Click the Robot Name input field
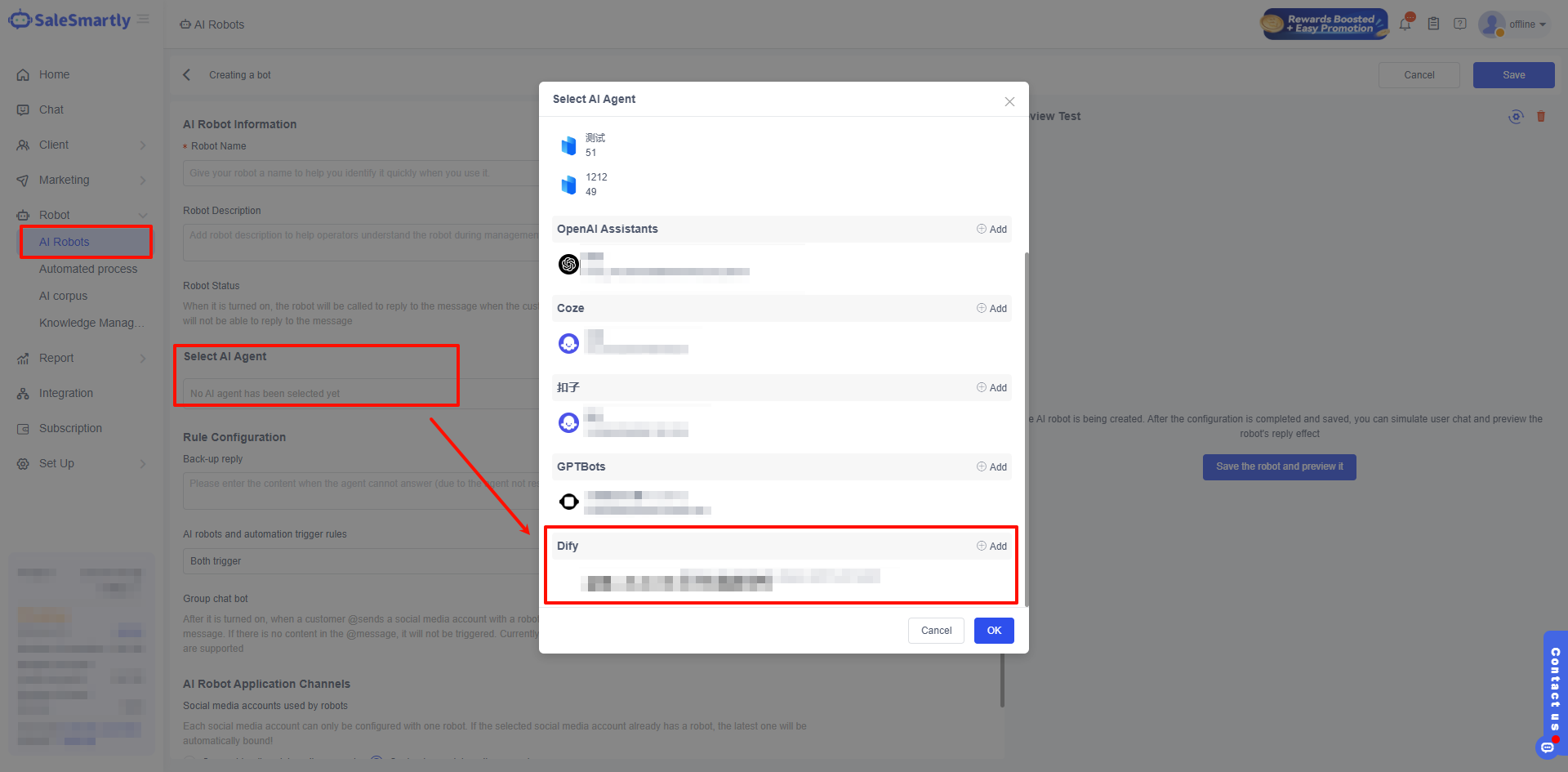The image size is (1568, 772). 359,173
